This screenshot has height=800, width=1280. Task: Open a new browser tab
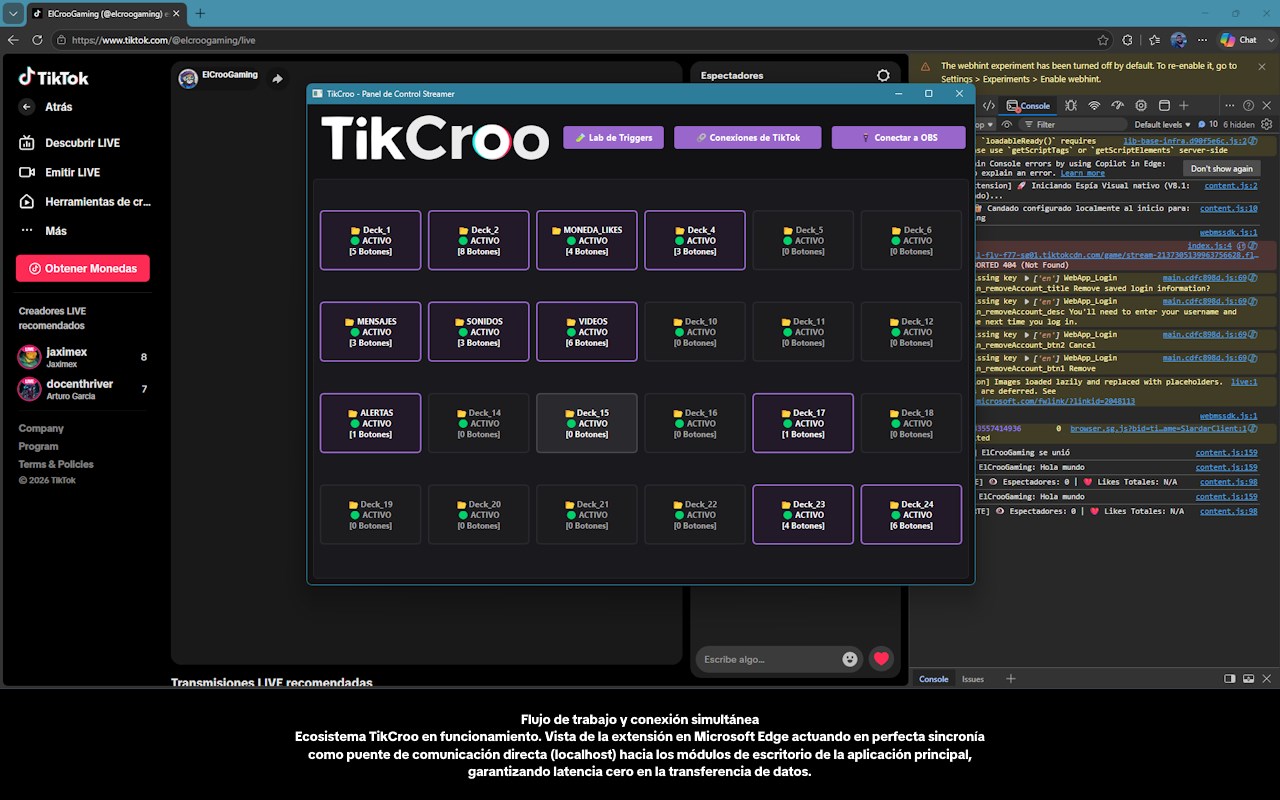click(x=200, y=13)
